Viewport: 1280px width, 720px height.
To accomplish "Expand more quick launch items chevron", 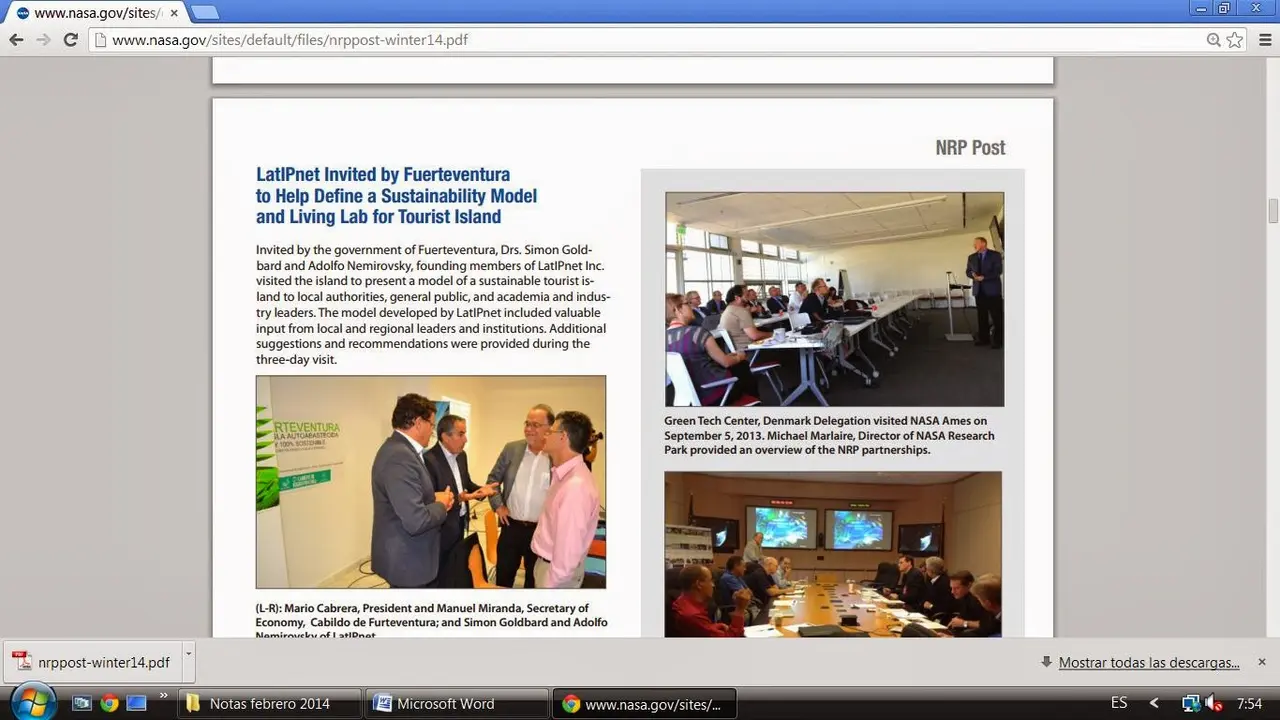I will click(163, 697).
